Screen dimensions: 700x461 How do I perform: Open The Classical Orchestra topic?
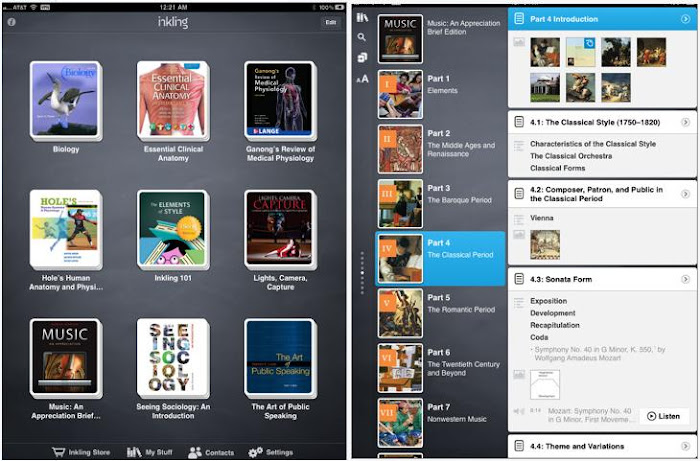571,156
